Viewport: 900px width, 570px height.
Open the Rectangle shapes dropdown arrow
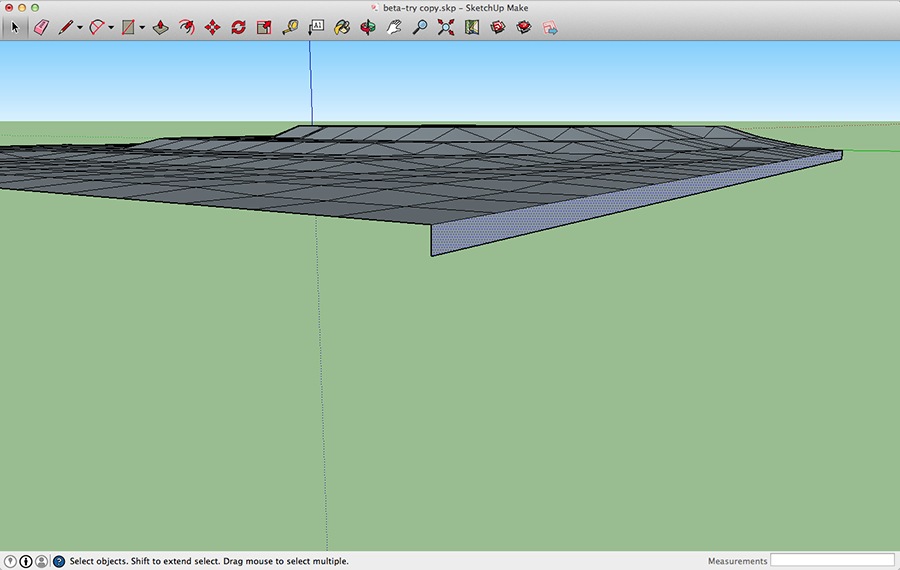[x=142, y=28]
